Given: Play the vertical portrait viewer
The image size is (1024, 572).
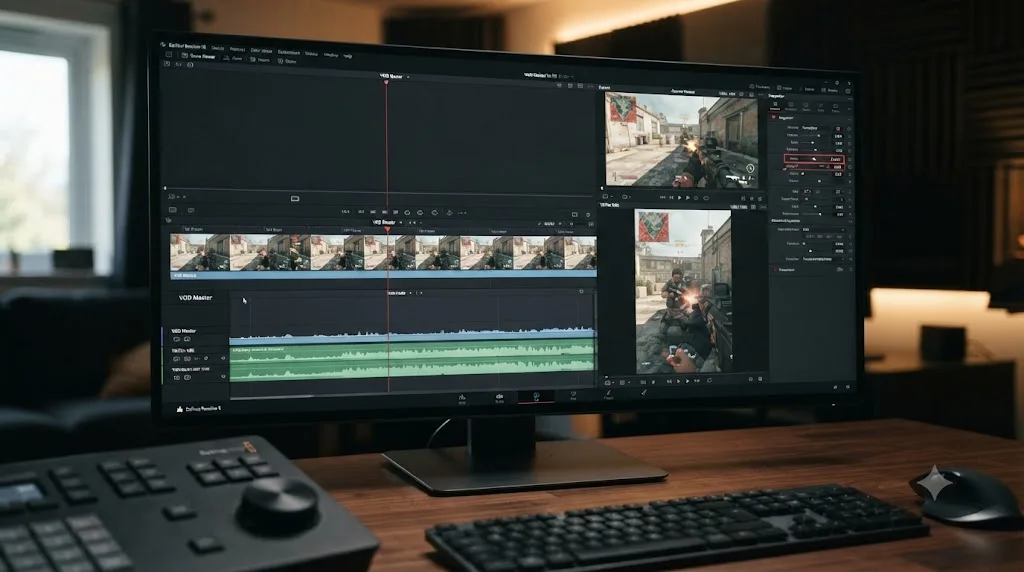Looking at the screenshot, I should pyautogui.click(x=687, y=381).
